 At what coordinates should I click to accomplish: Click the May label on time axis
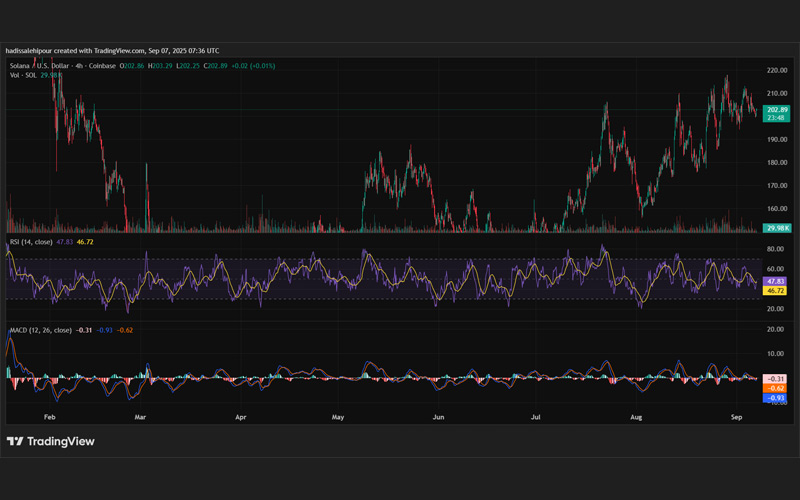tap(338, 417)
